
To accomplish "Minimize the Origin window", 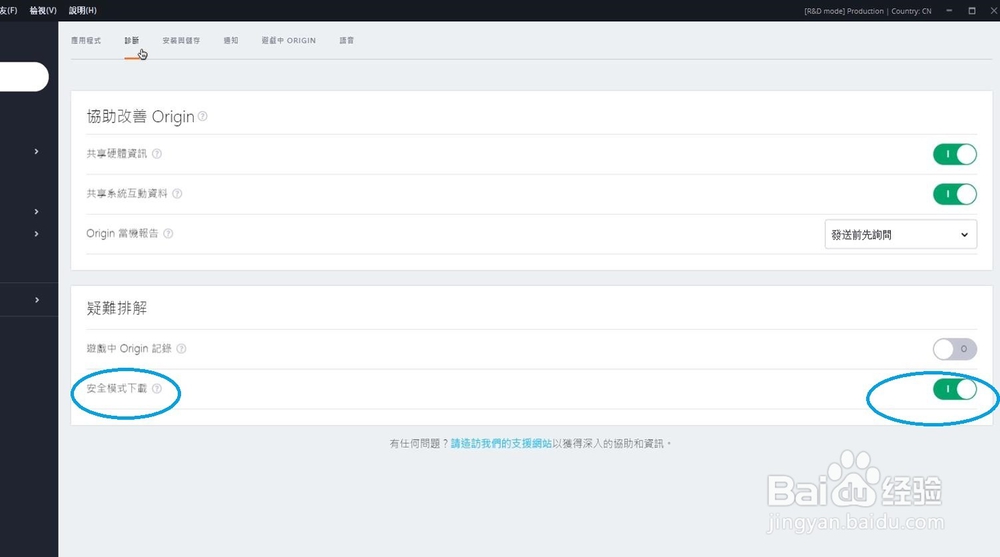I will point(949,10).
